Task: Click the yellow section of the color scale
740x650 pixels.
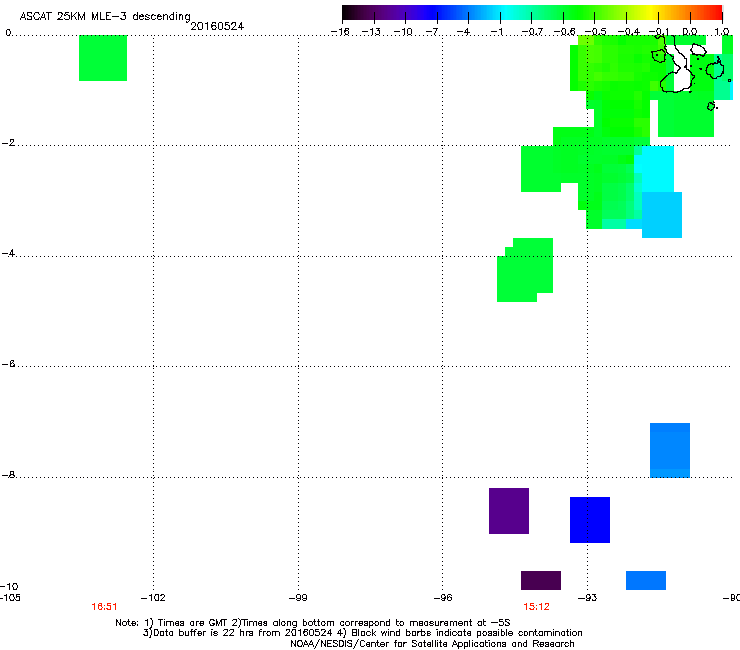Action: (x=650, y=13)
